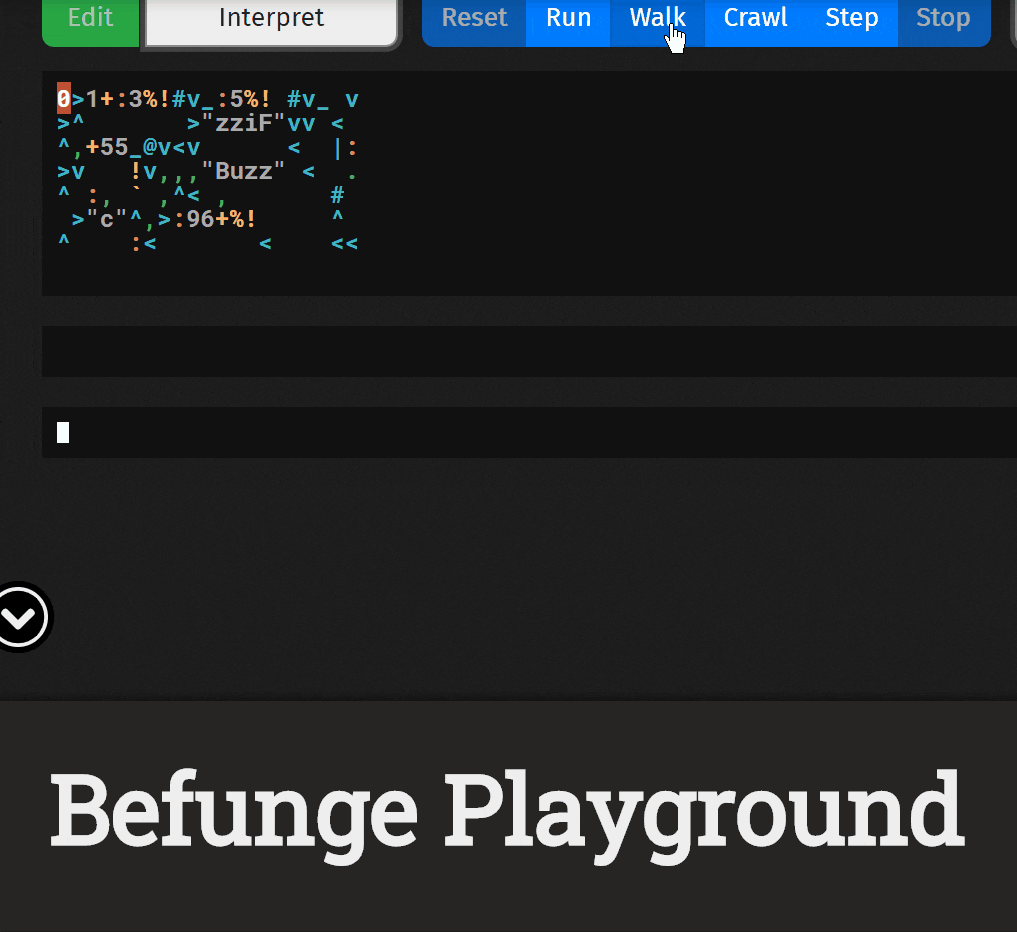
Task: Click the "c" string in code
Action: click(106, 219)
